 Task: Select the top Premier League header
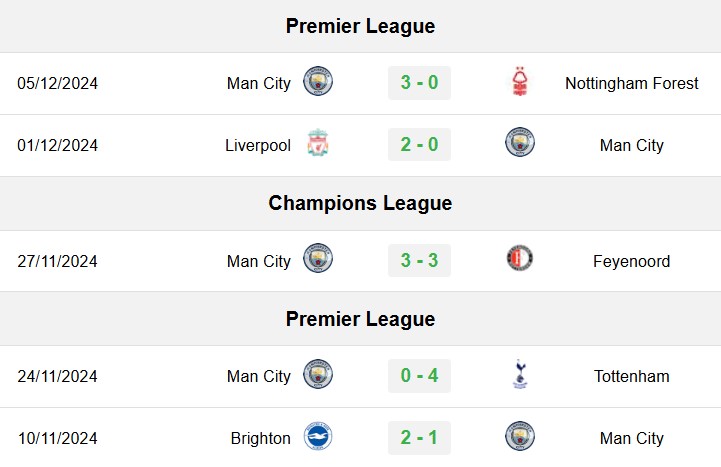pyautogui.click(x=360, y=26)
